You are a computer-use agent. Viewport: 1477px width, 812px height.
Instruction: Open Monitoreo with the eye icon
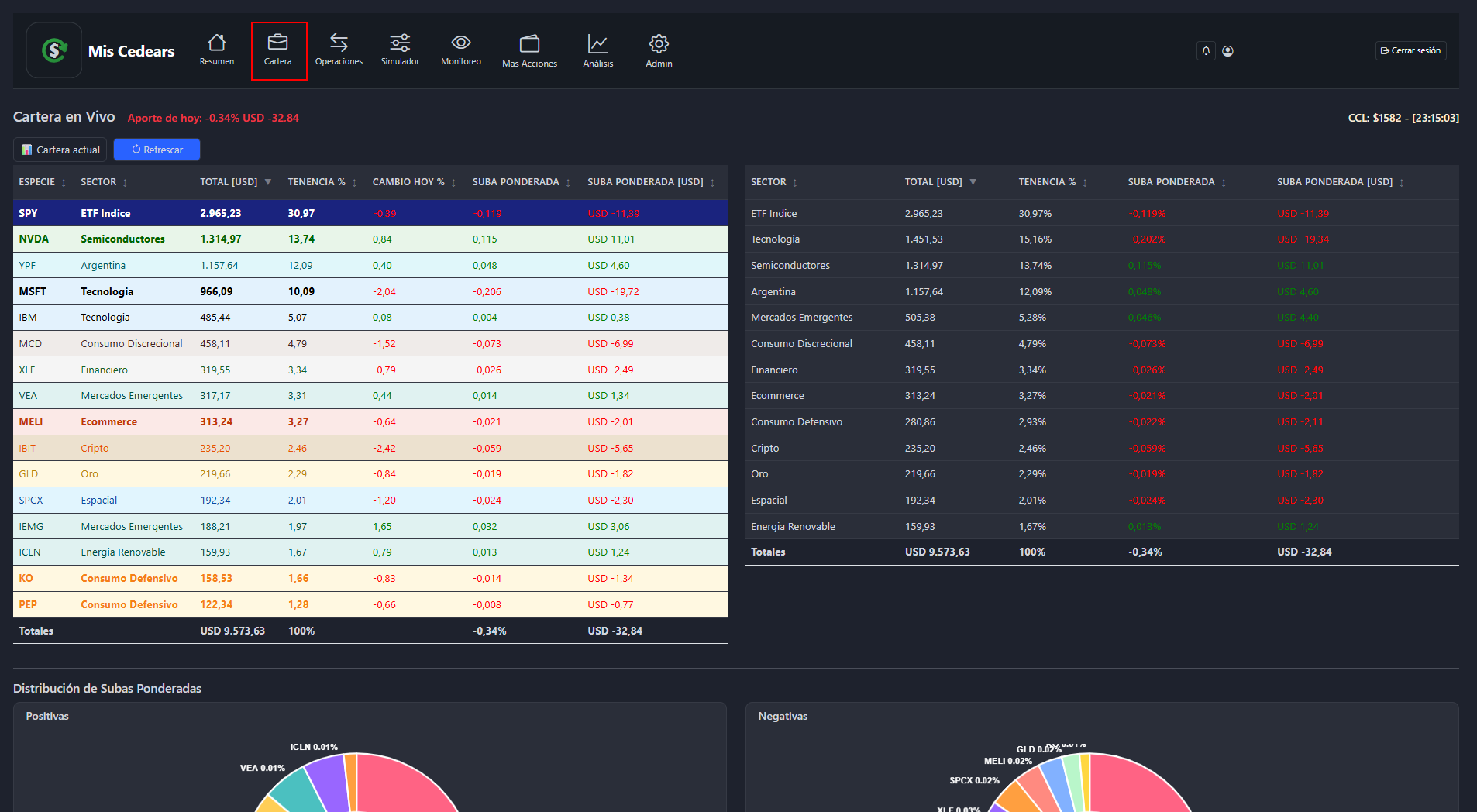click(x=461, y=50)
